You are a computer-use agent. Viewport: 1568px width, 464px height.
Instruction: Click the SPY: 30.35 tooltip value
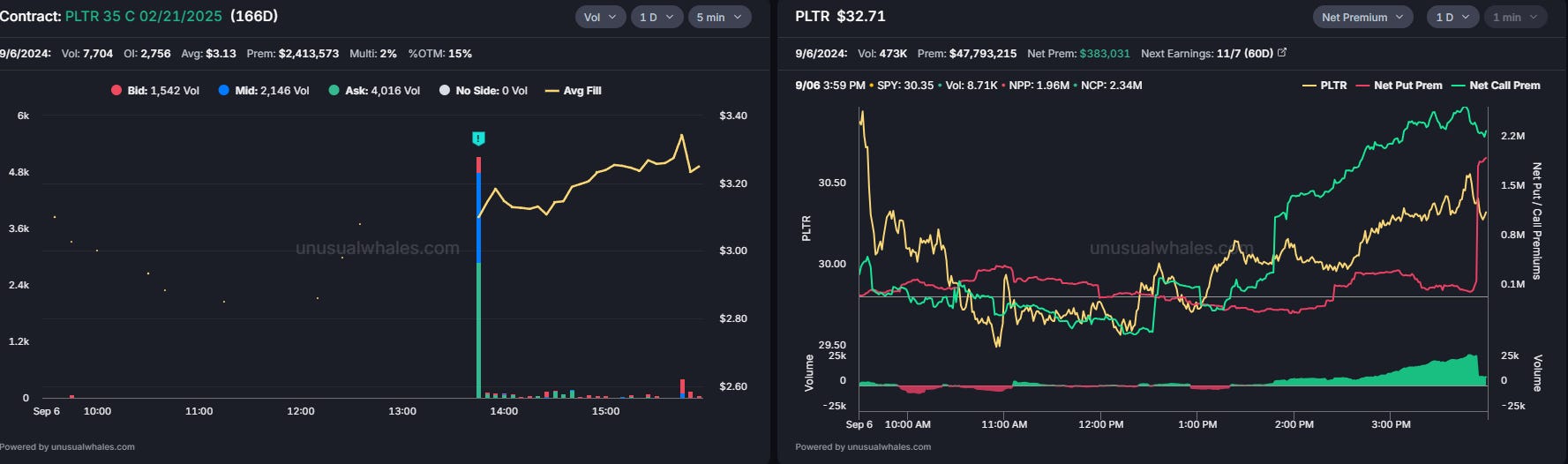click(904, 86)
